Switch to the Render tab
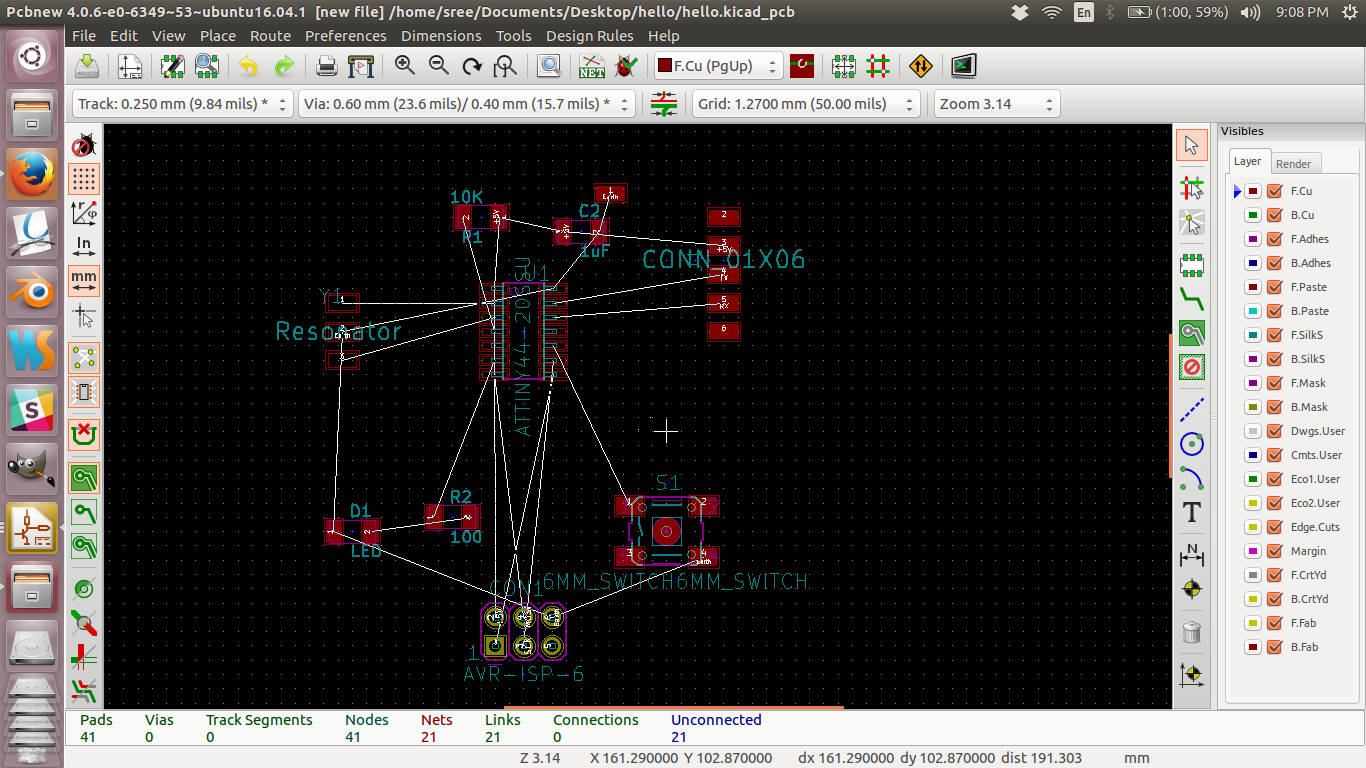 [x=1293, y=164]
